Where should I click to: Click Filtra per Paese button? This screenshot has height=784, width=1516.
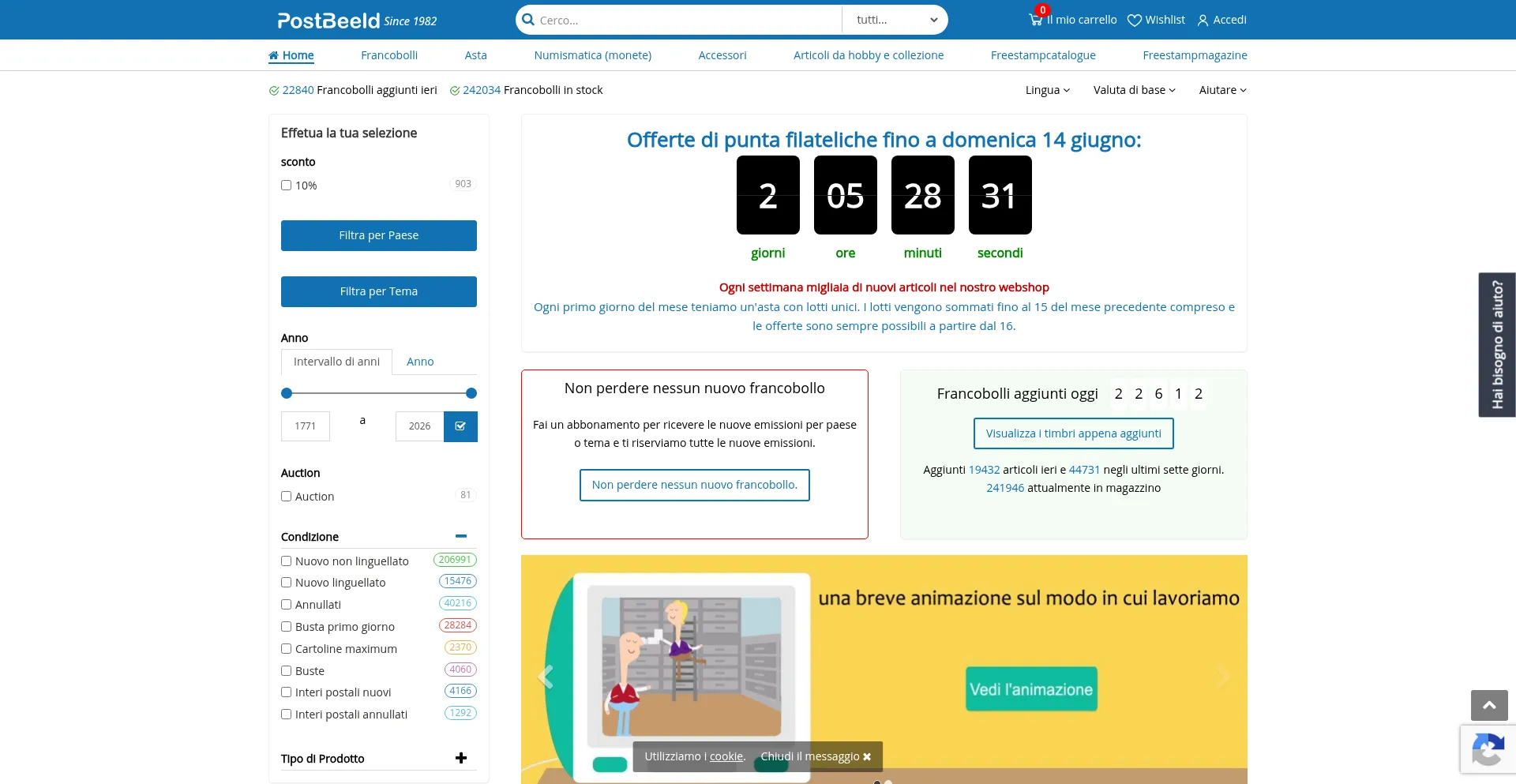[x=379, y=235]
